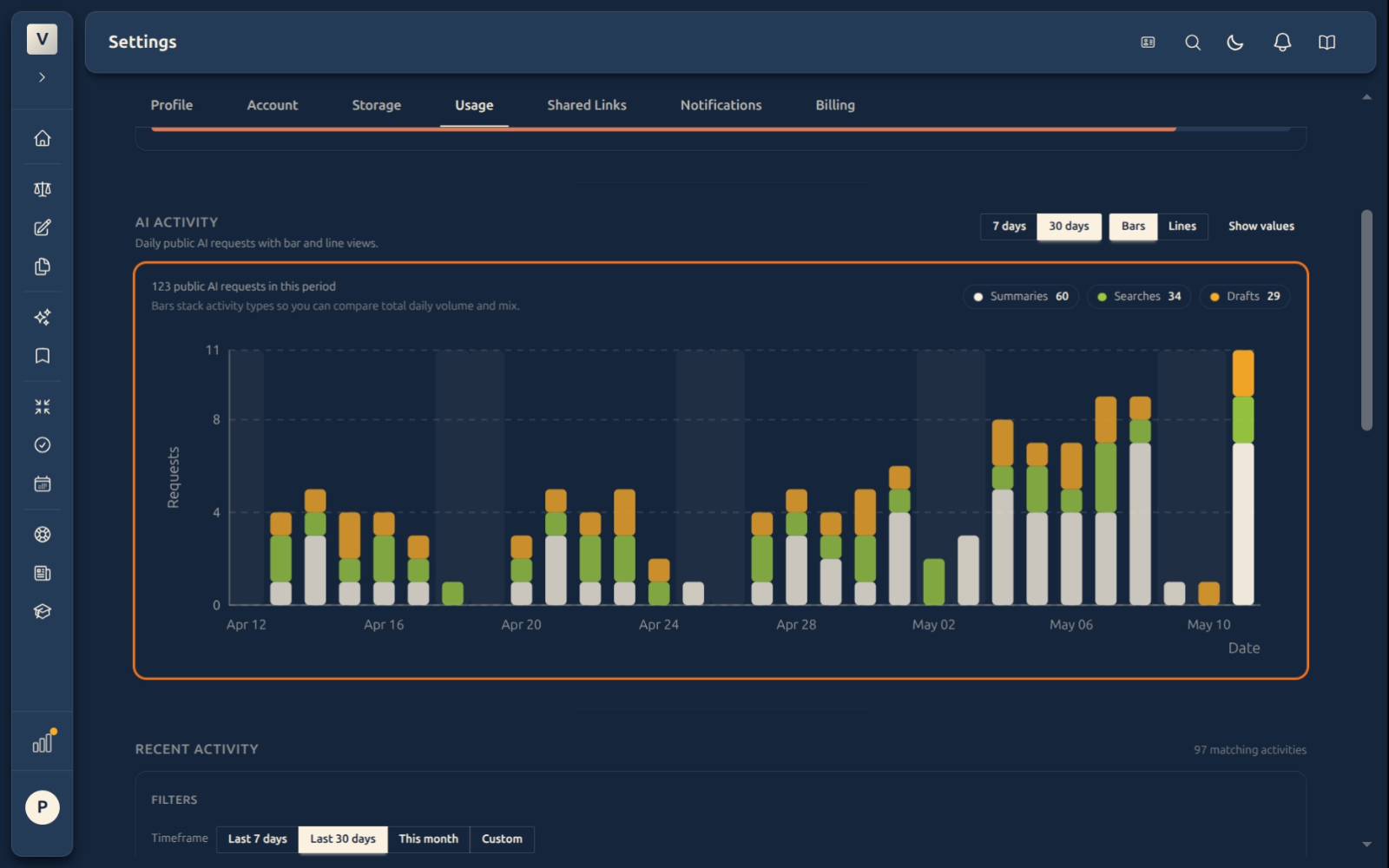Viewport: 1389px width, 868px height.
Task: Open the AI sparkles sidebar icon
Action: (42, 317)
